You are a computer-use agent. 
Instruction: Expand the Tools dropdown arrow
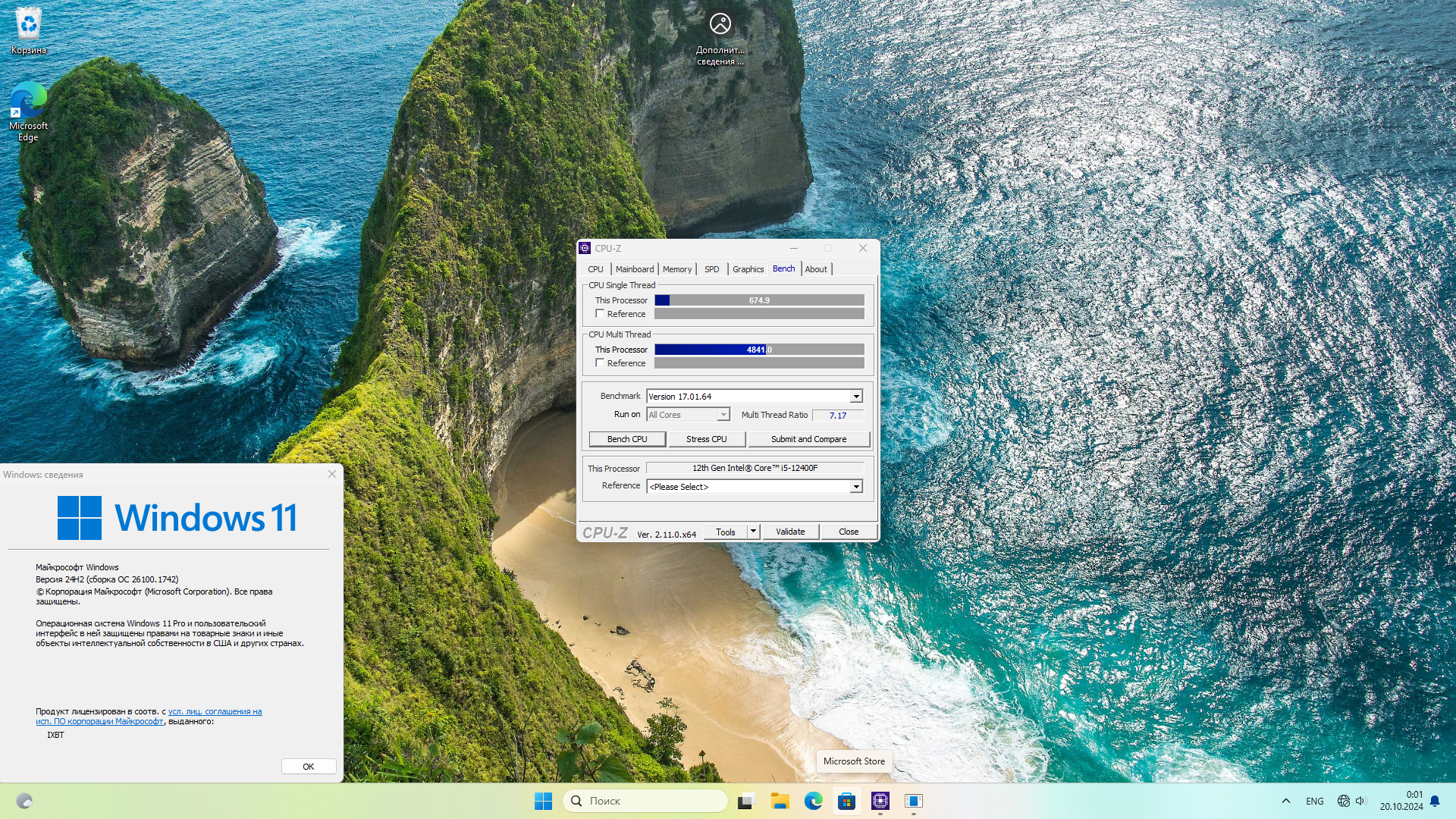pyautogui.click(x=753, y=532)
